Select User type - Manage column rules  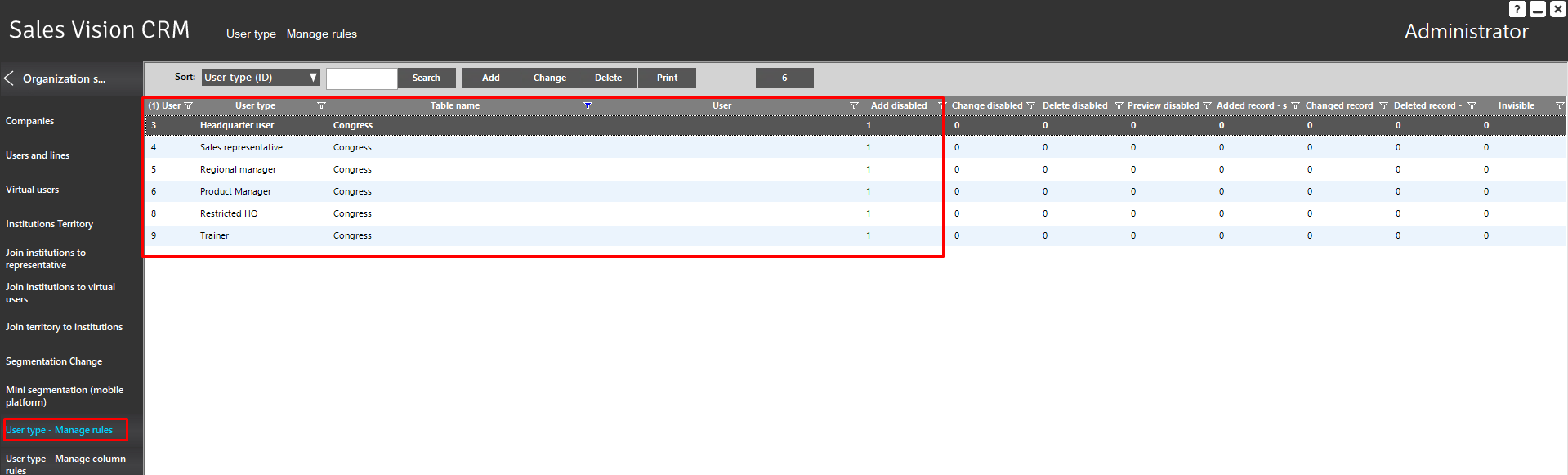pos(65,464)
